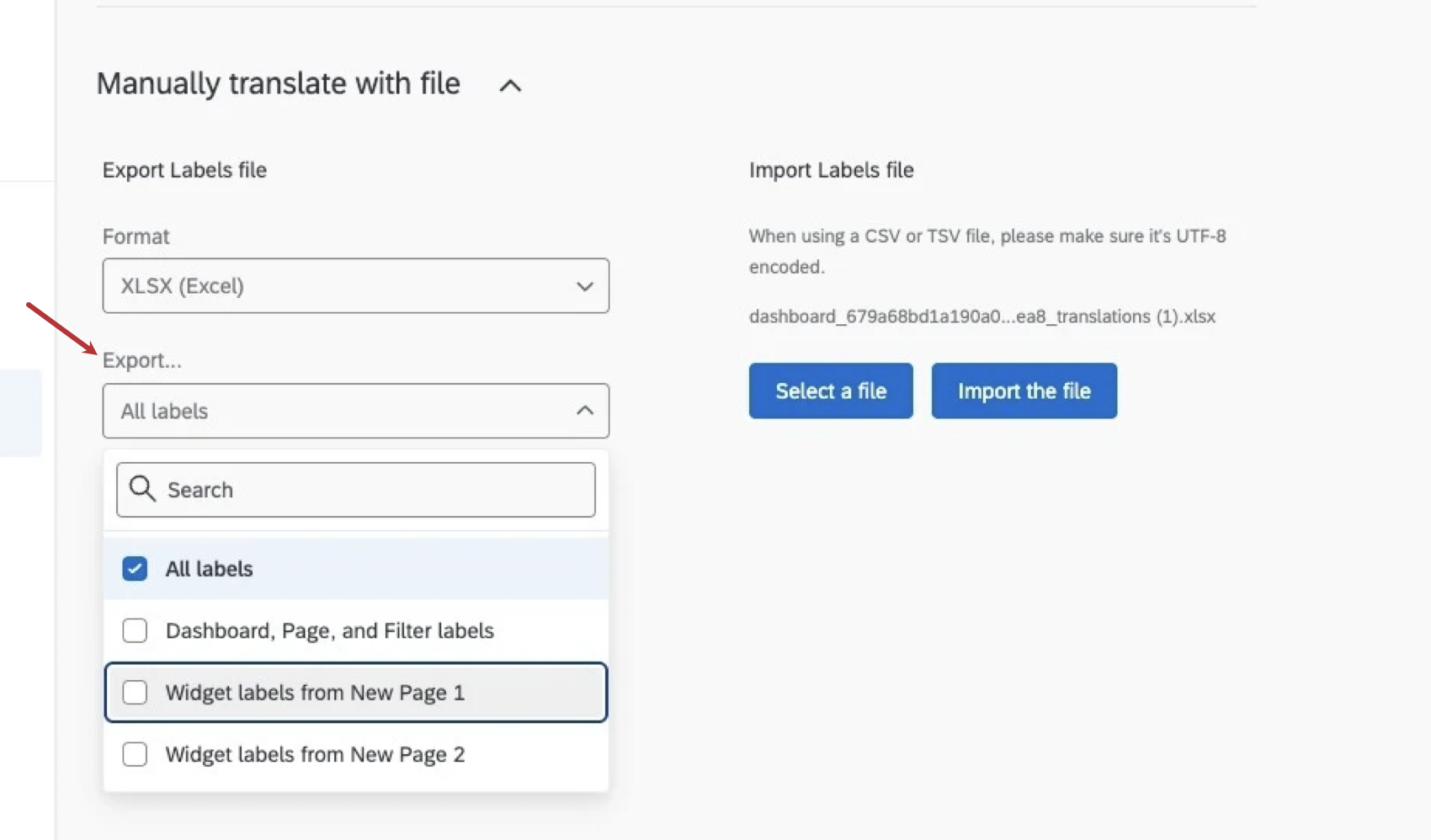This screenshot has width=1431, height=840.
Task: Check Widget labels from New Page 1
Action: [135, 693]
